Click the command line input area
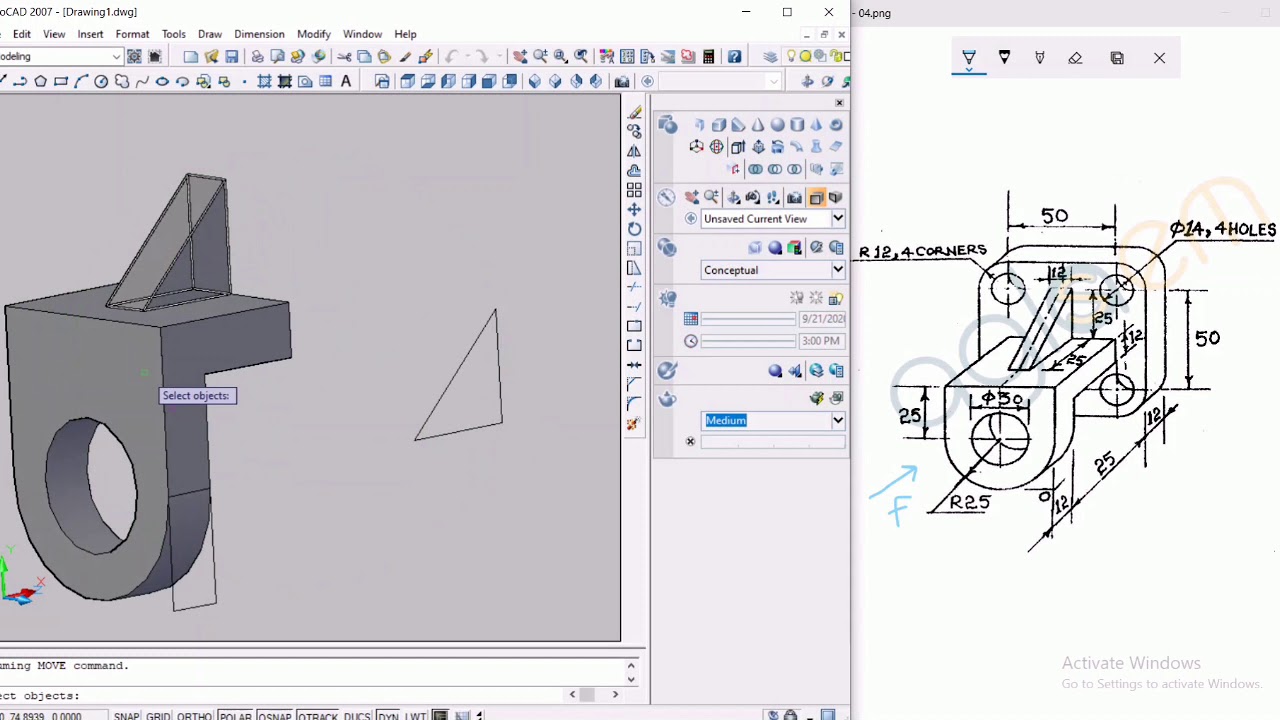The width and height of the screenshot is (1280, 720). [x=282, y=696]
